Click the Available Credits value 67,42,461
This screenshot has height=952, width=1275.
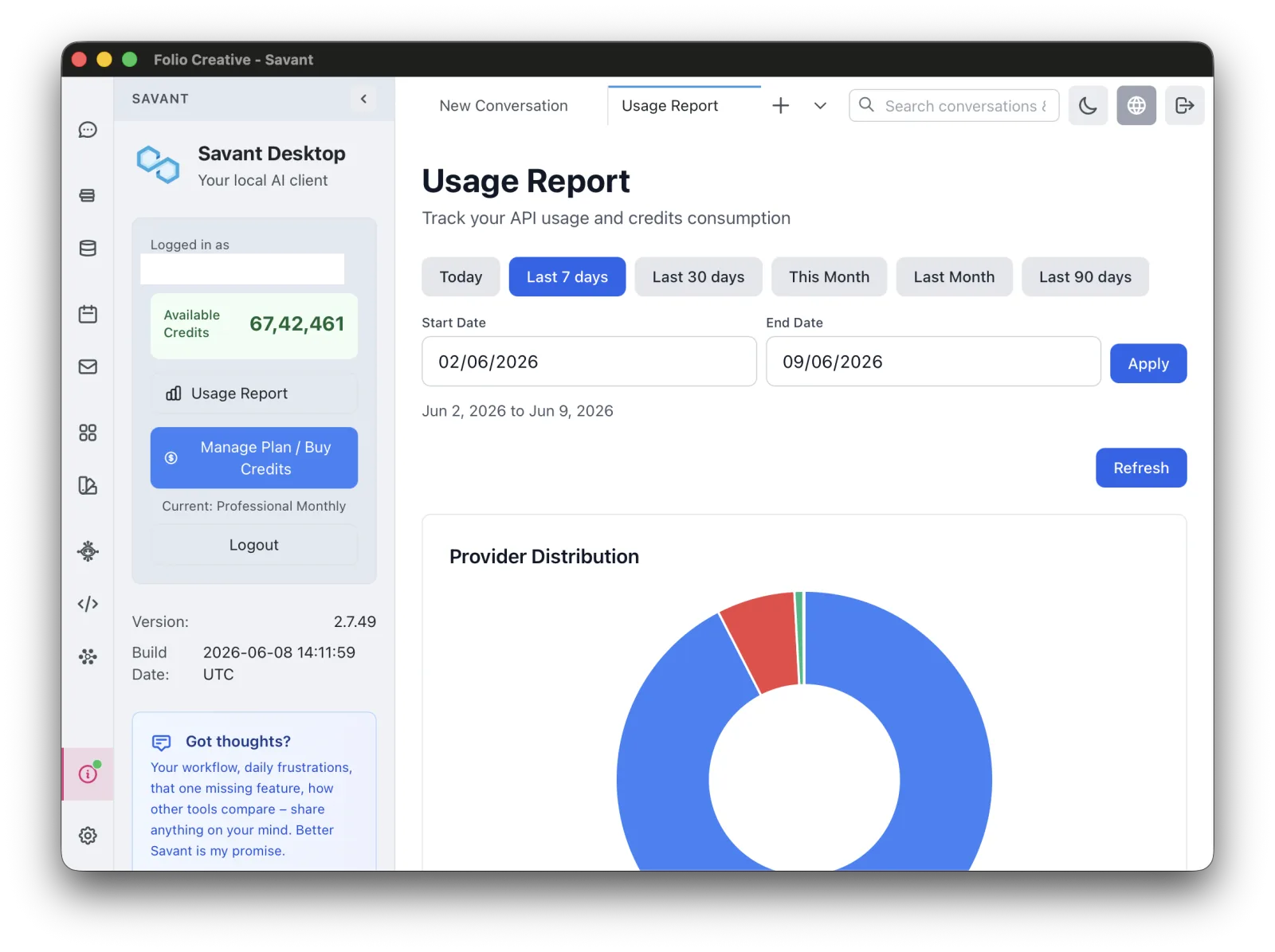click(296, 323)
